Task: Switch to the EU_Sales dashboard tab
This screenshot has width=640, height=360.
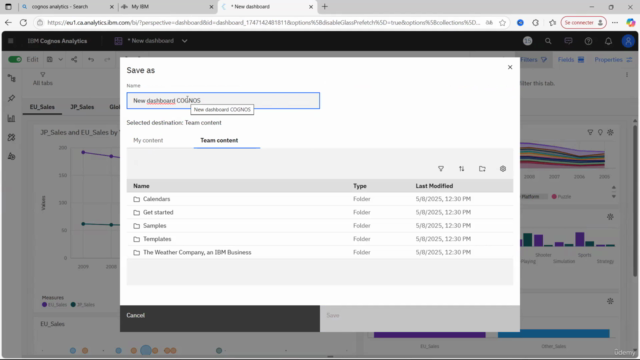Action: [x=42, y=107]
